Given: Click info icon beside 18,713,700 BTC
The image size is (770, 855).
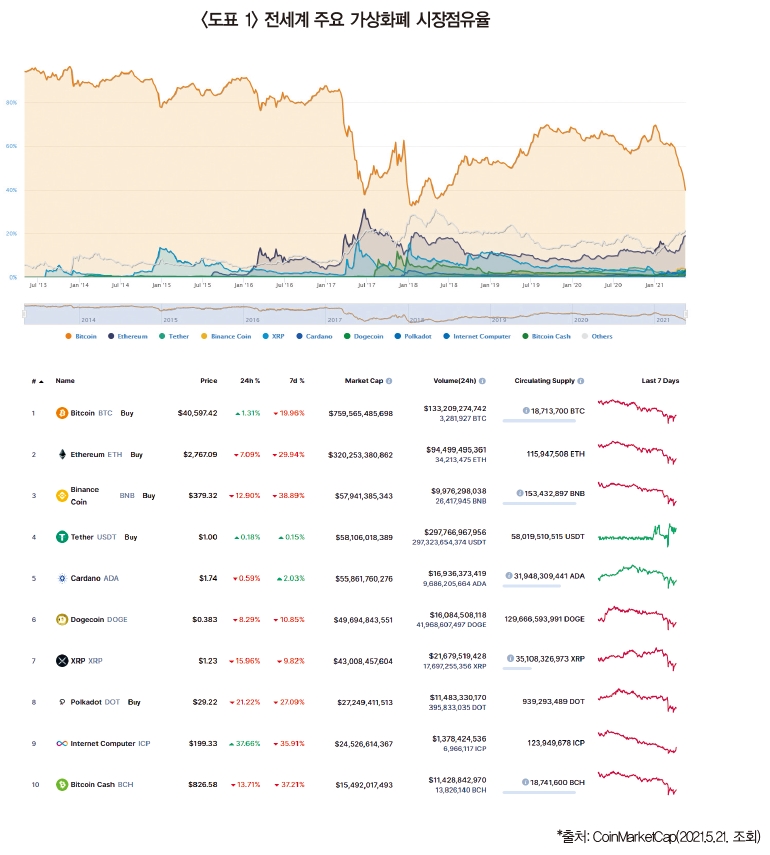Looking at the screenshot, I should 526,411.
